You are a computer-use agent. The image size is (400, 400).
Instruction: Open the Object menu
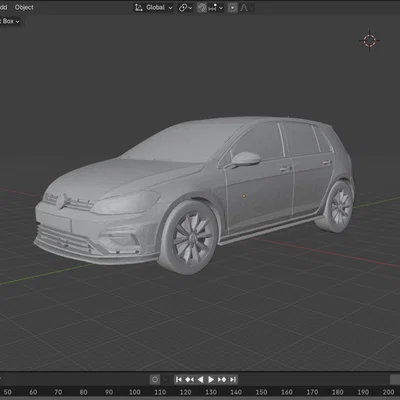pyautogui.click(x=24, y=7)
